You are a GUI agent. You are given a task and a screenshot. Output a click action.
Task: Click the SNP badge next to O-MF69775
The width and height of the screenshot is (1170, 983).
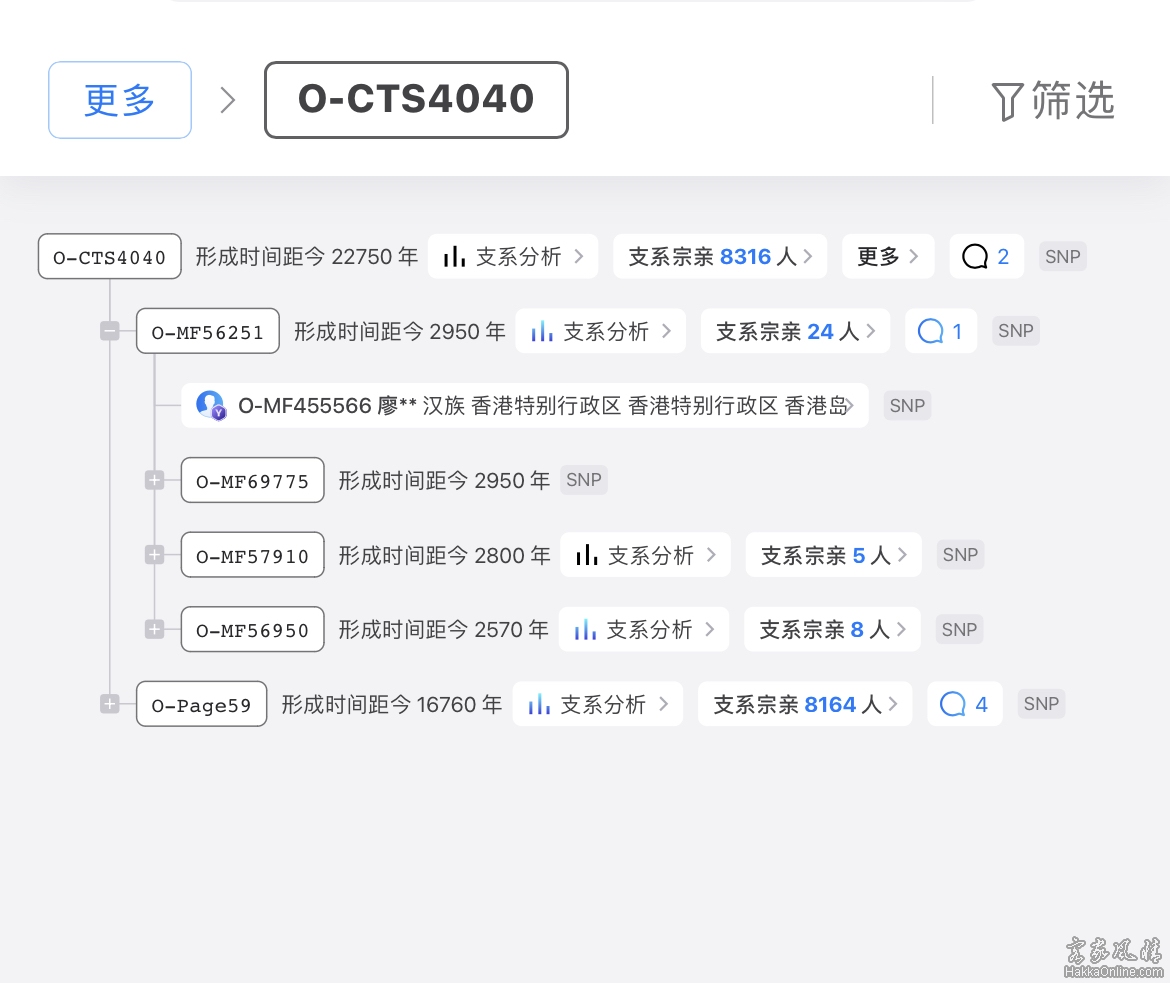tap(583, 480)
